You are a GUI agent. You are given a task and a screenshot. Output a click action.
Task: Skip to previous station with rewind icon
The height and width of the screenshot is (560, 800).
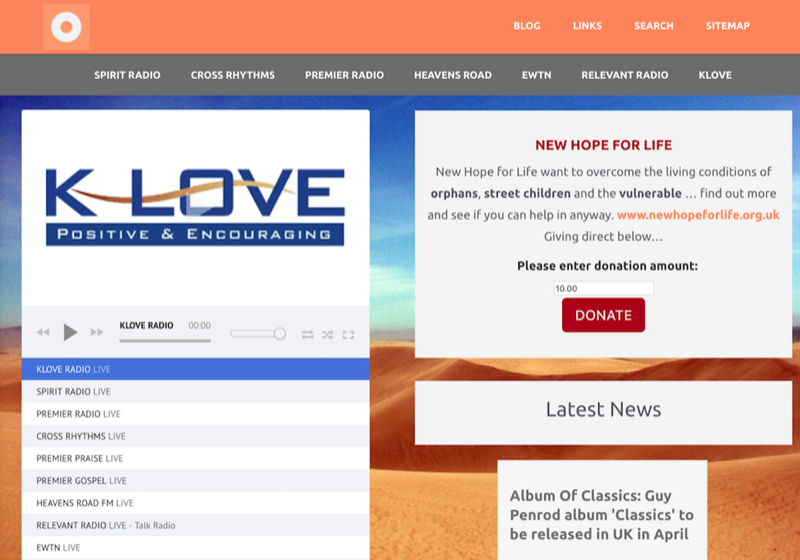click(43, 333)
